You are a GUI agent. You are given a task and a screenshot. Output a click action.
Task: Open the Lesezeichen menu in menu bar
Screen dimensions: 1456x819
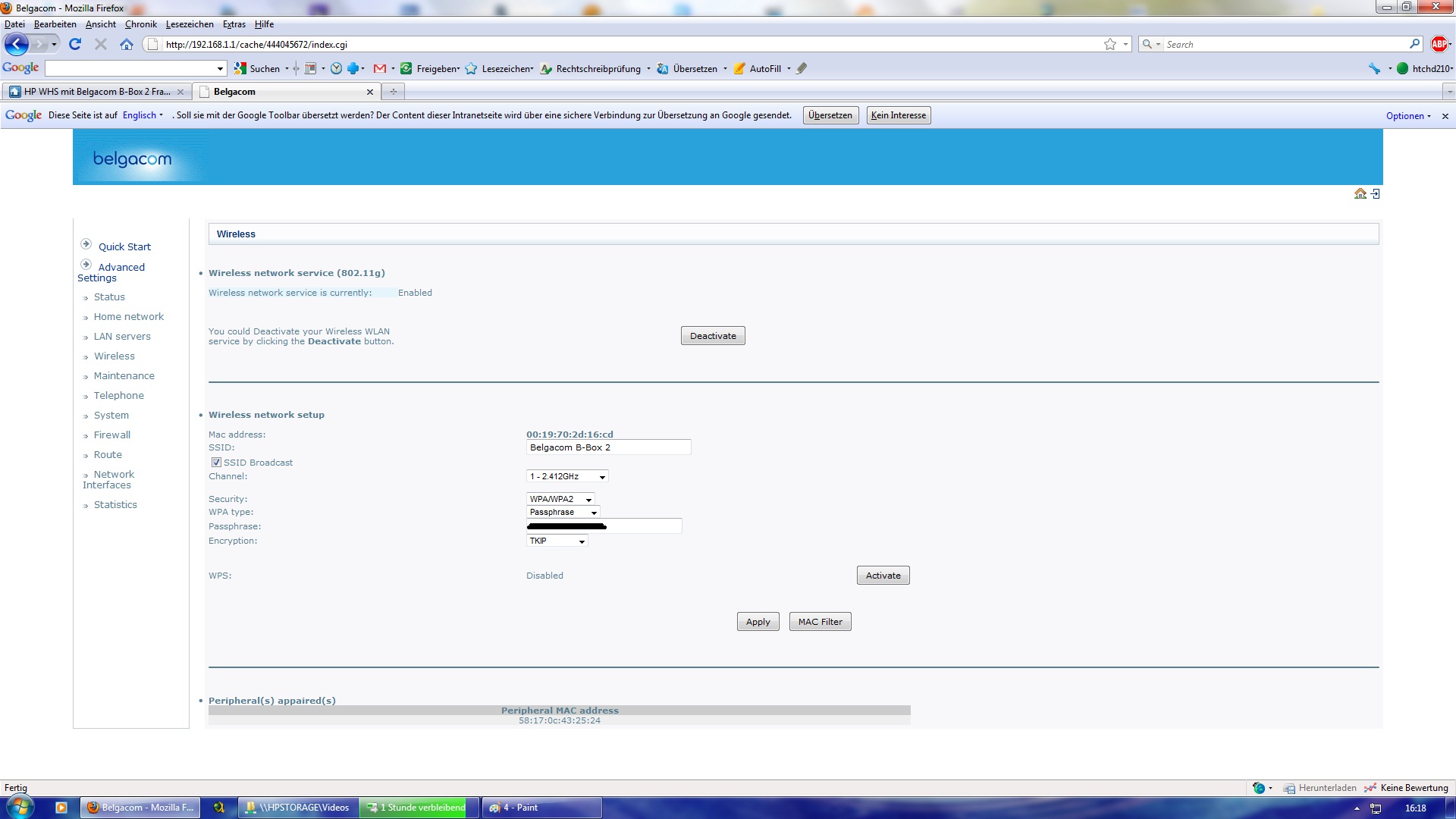pyautogui.click(x=190, y=24)
